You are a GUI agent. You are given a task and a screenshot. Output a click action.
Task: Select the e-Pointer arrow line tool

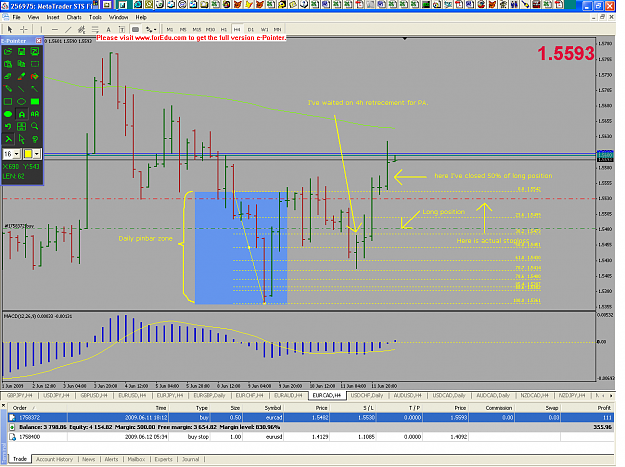(35, 89)
